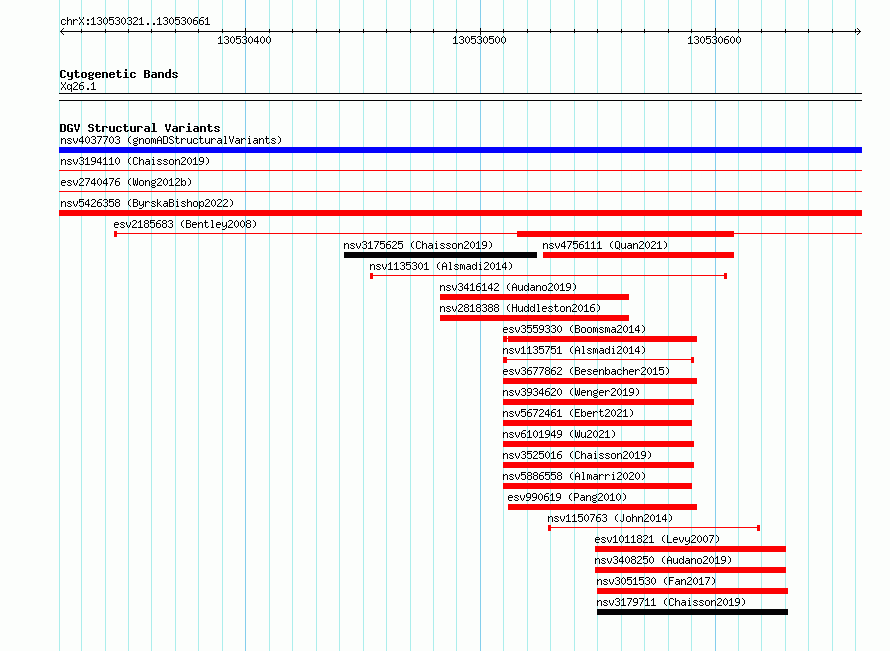Click the 130530500 ruler coordinate

tap(479, 40)
